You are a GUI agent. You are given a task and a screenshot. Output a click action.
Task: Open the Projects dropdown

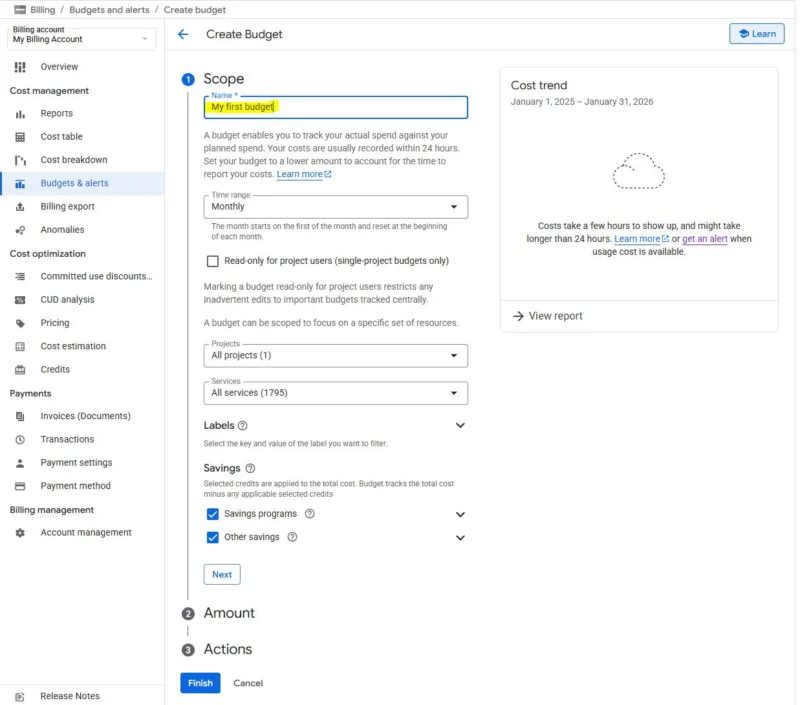[x=335, y=356]
